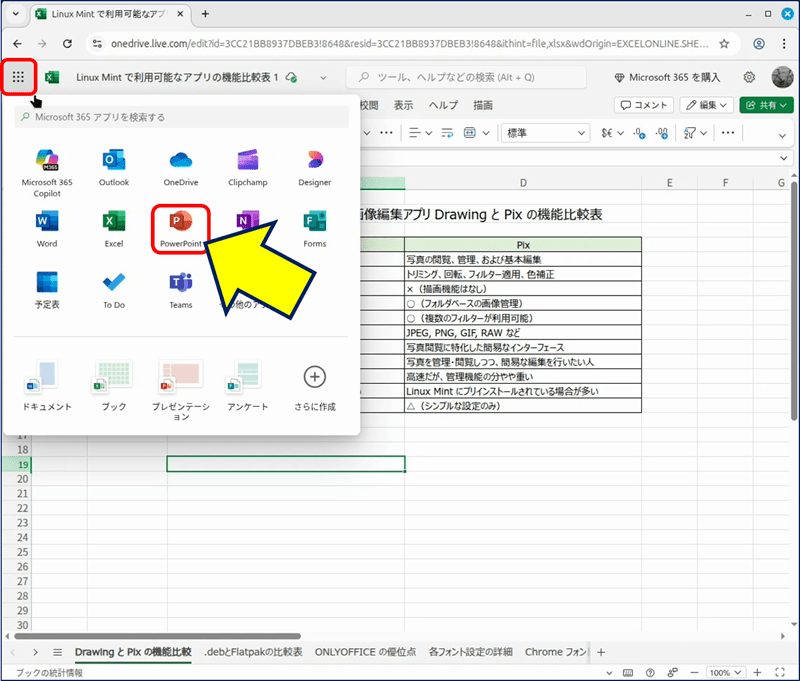
Task: Launch Word from the app launcher
Action: click(x=47, y=229)
